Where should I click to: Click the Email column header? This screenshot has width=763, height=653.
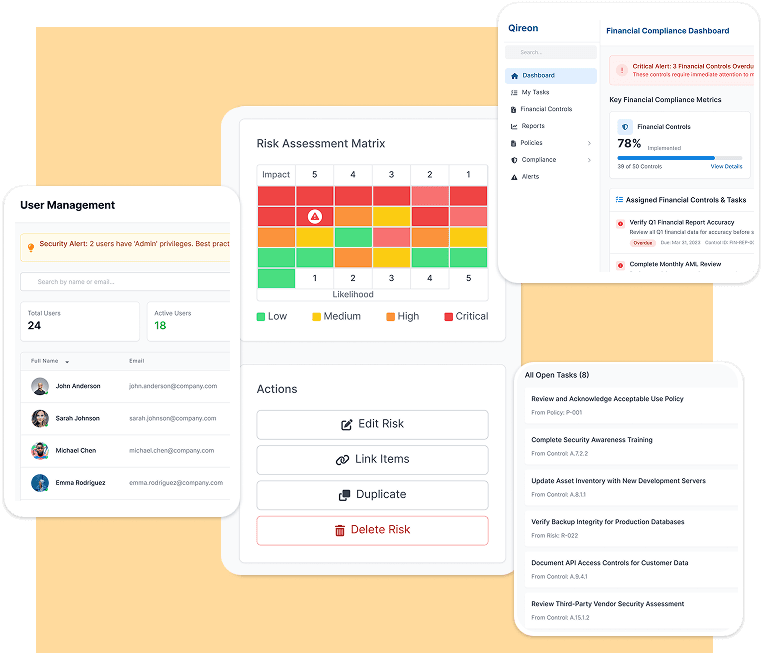coord(136,361)
